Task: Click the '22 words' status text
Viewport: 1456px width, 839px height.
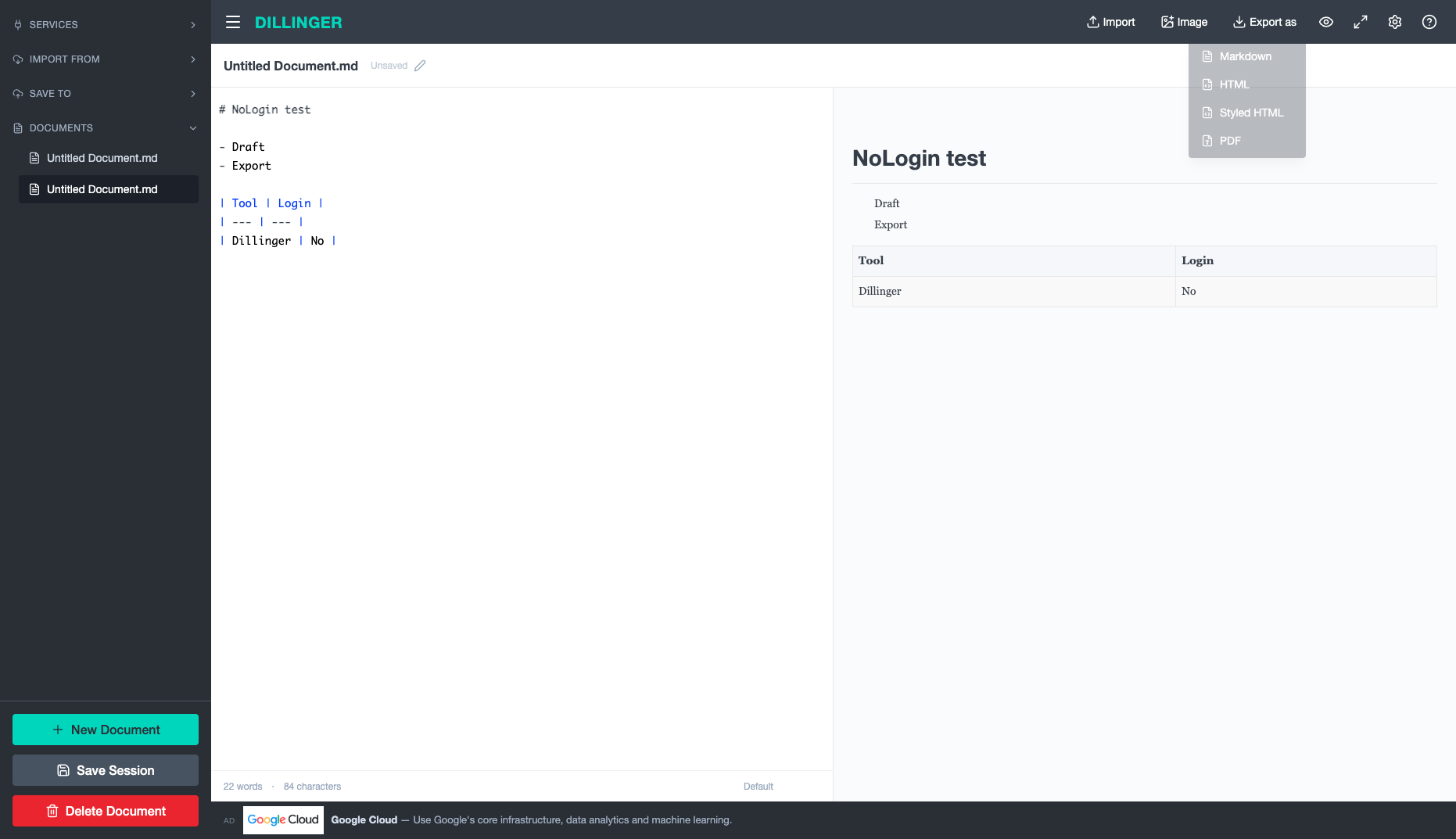Action: coord(243,787)
